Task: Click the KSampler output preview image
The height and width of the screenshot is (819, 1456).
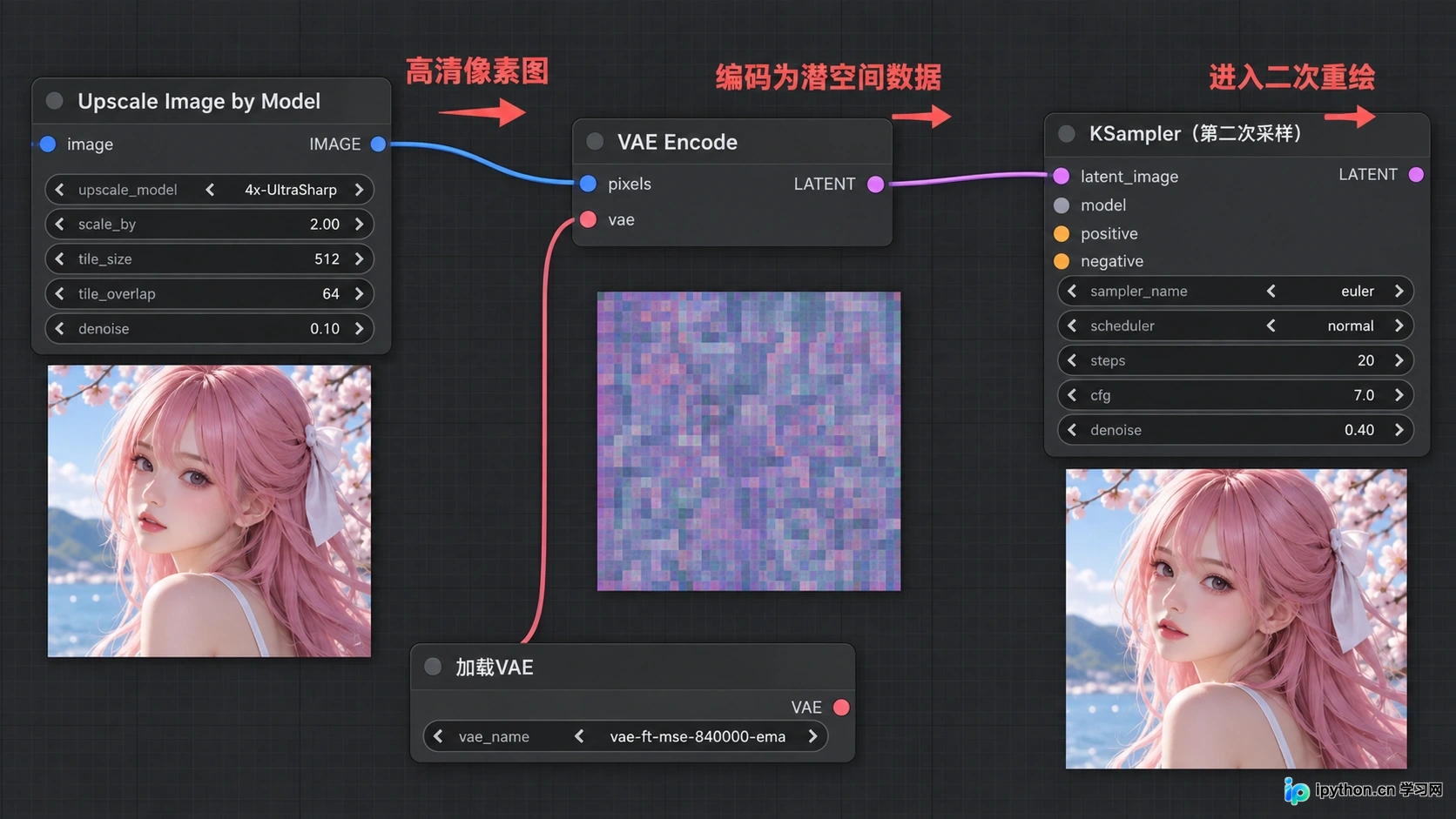Action: coord(1236,619)
